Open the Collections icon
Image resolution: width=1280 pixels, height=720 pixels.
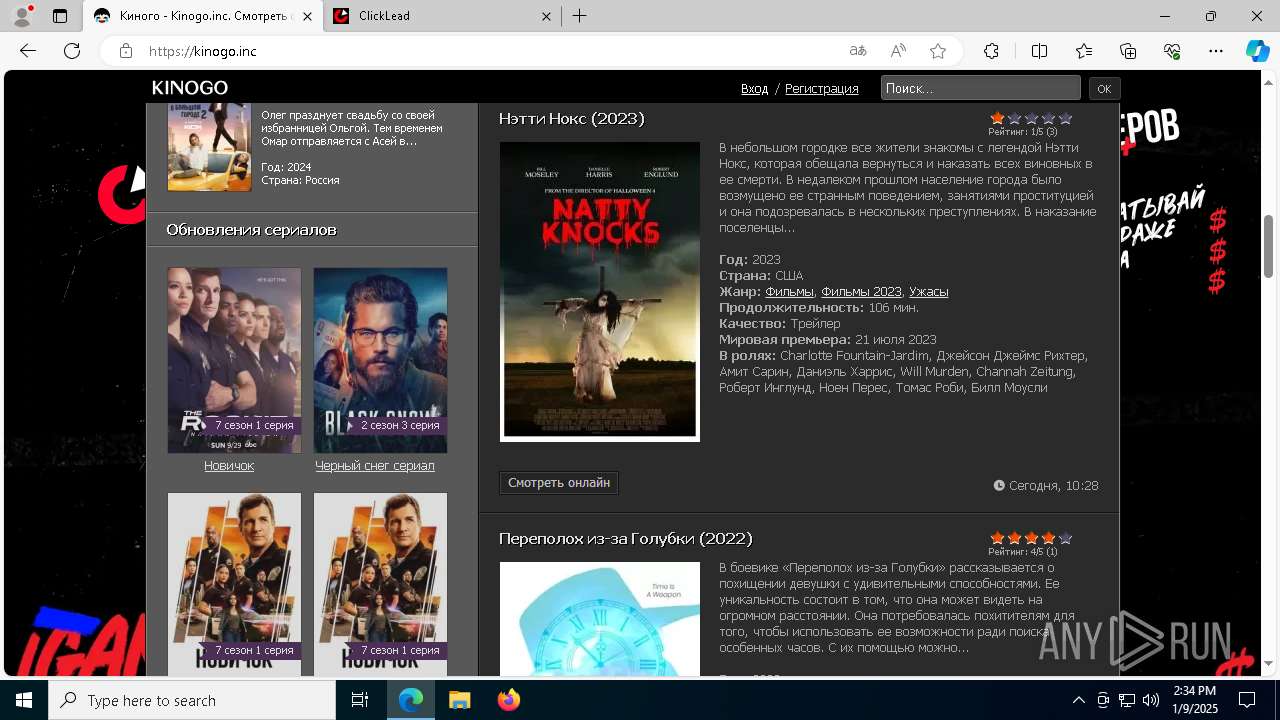pyautogui.click(x=1128, y=51)
